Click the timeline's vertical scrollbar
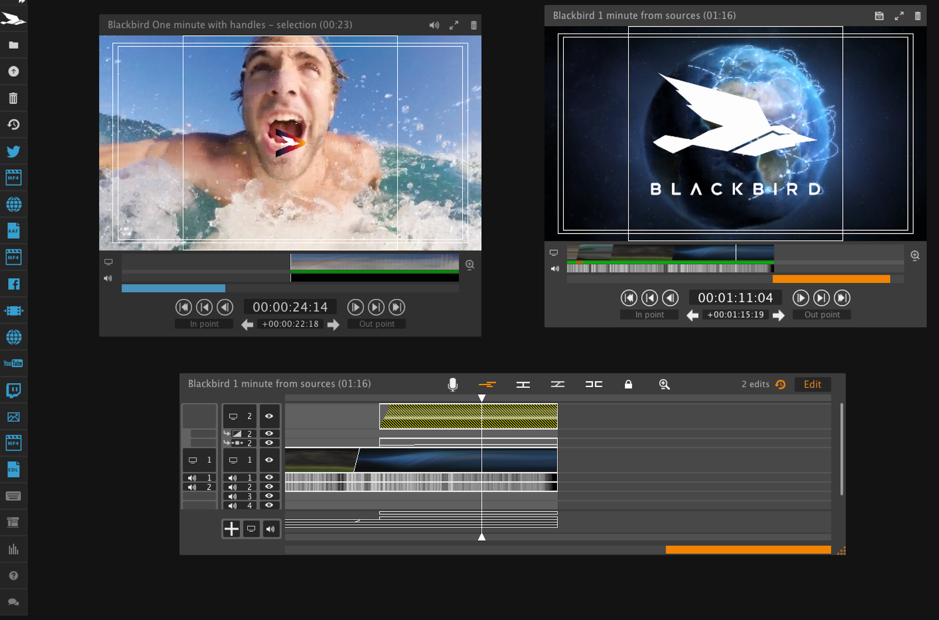The height and width of the screenshot is (620, 939). click(841, 449)
